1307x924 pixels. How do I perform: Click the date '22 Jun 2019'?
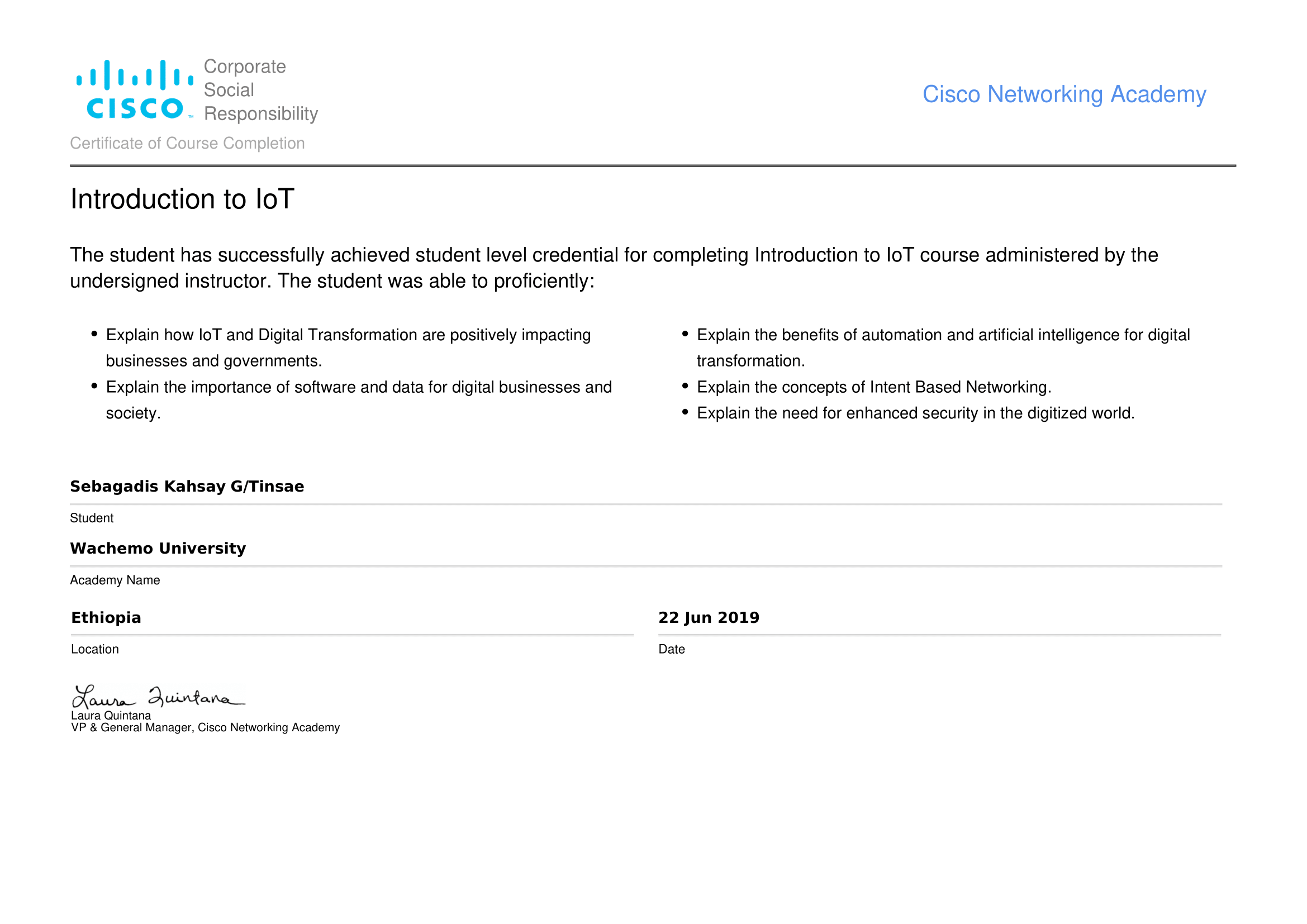[709, 618]
